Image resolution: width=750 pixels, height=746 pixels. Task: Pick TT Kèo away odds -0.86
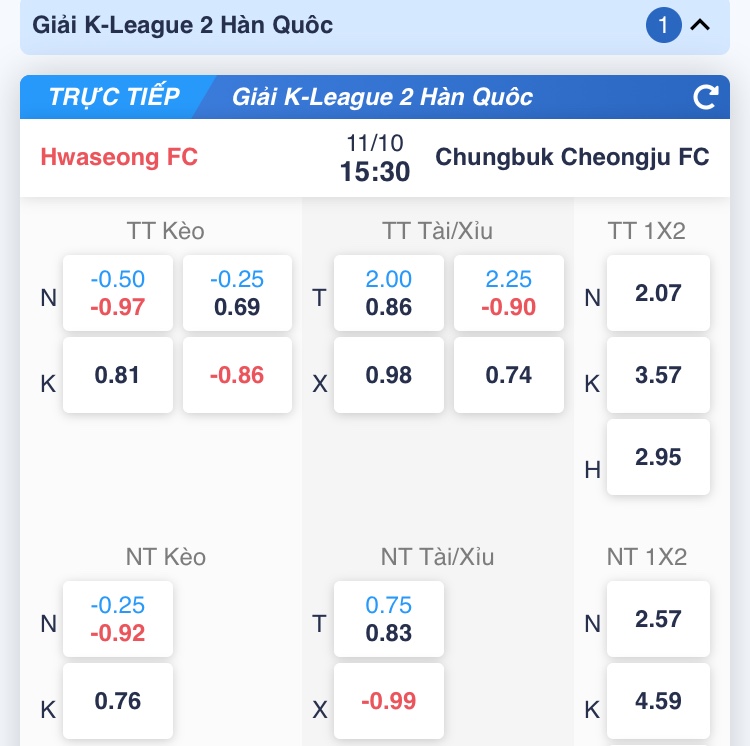(x=238, y=375)
